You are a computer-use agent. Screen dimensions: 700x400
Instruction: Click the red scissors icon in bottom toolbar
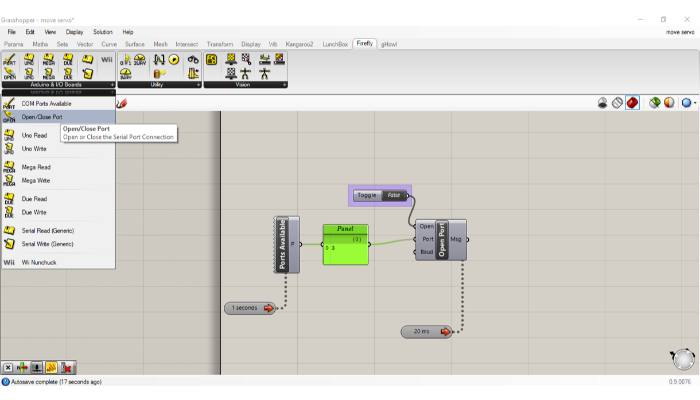tap(67, 368)
